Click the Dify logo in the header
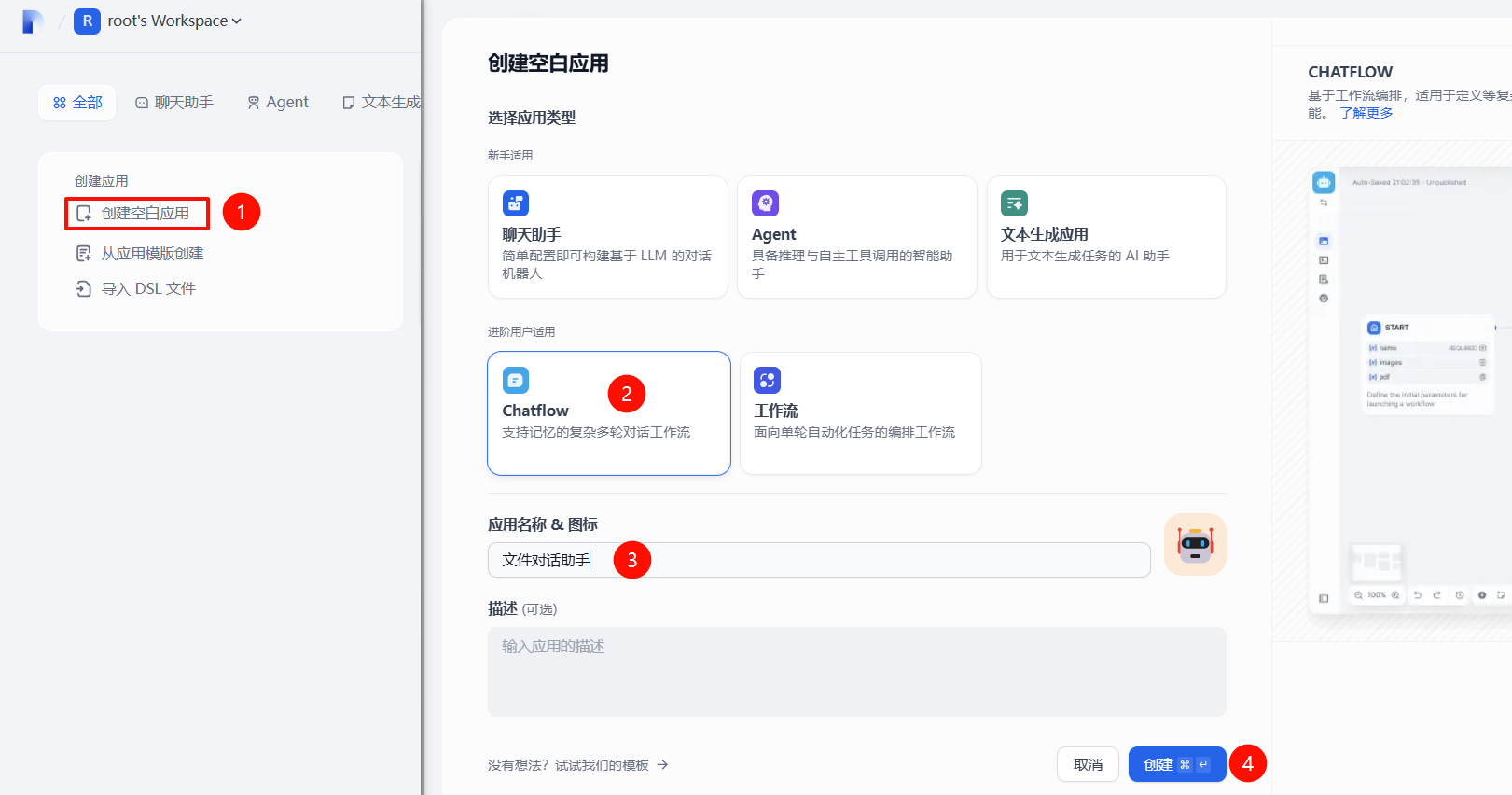This screenshot has width=1512, height=795. click(x=33, y=21)
